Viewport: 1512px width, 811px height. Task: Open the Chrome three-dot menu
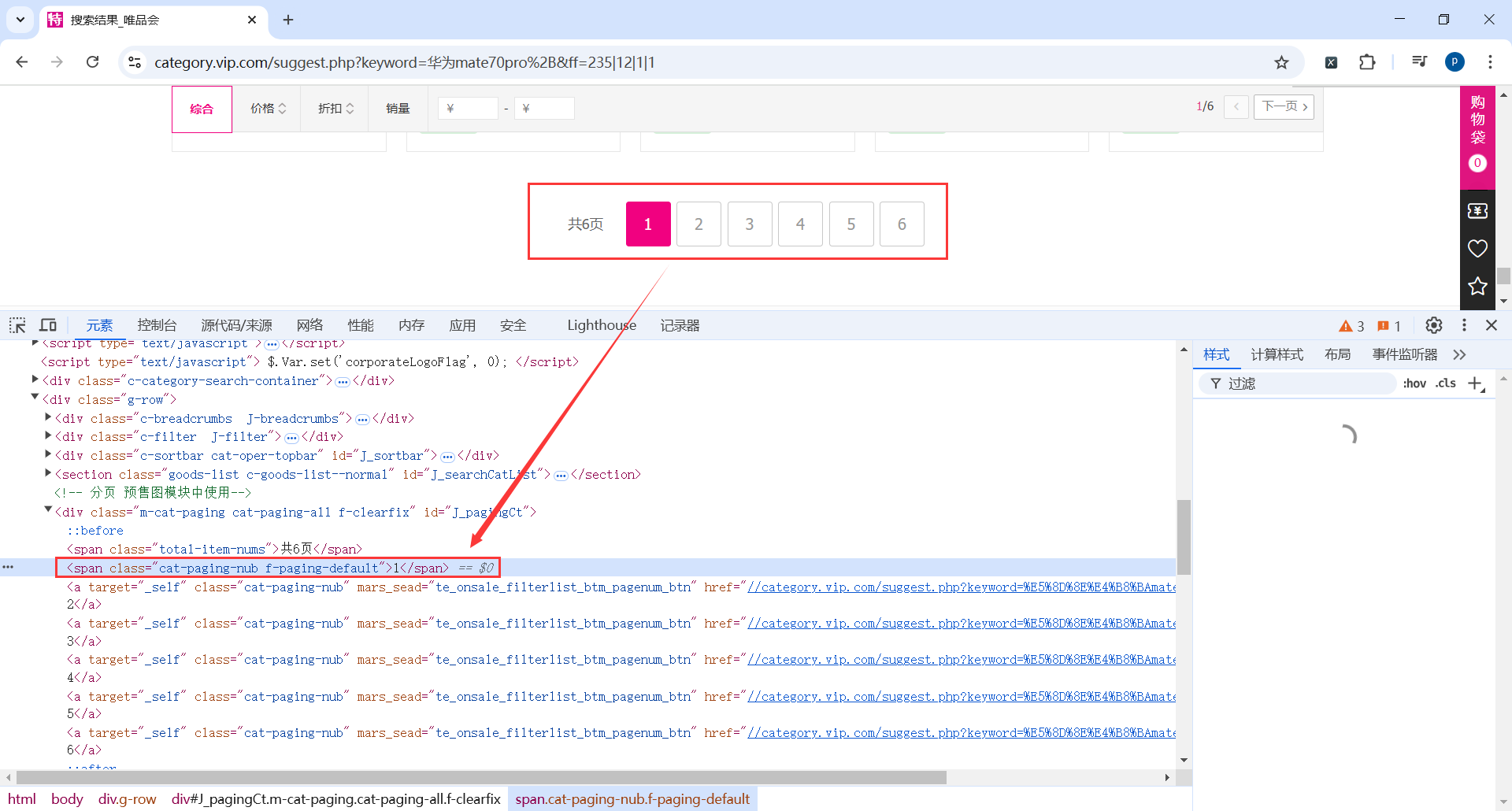click(1490, 62)
